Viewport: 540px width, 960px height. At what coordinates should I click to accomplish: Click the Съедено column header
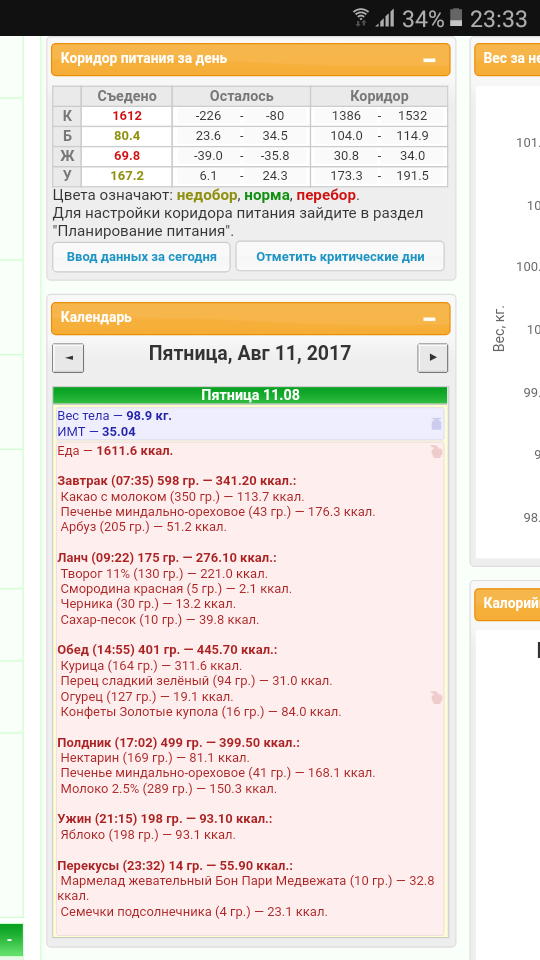click(127, 96)
